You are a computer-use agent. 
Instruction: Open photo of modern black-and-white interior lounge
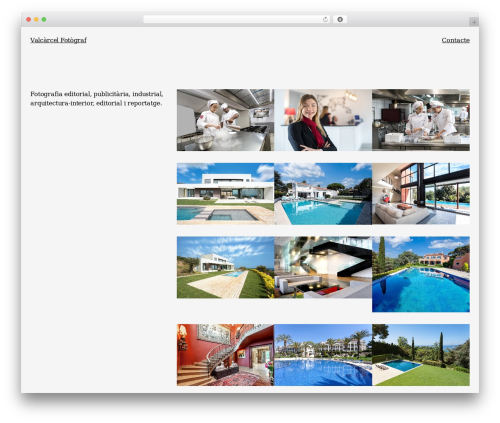tap(323, 267)
